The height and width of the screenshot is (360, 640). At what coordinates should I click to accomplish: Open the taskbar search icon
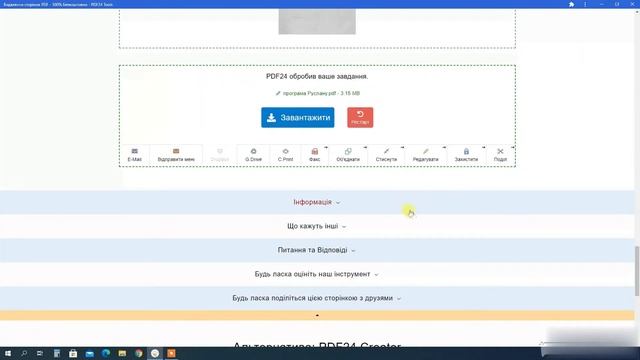tap(24, 353)
